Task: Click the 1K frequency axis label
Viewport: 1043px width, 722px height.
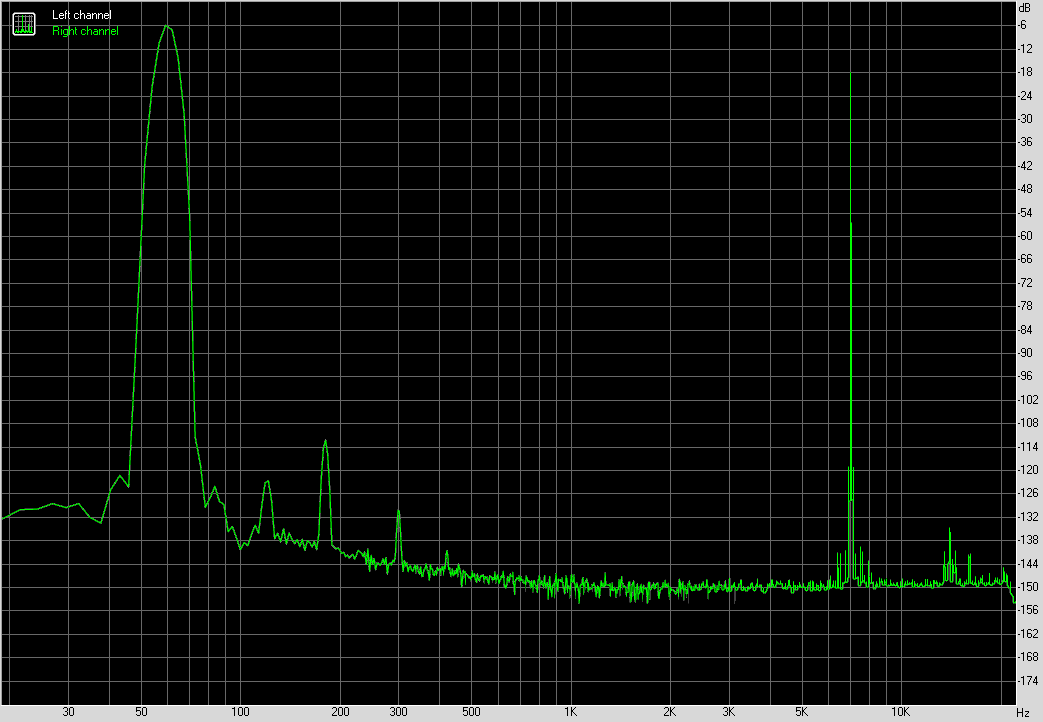Action: 571,712
